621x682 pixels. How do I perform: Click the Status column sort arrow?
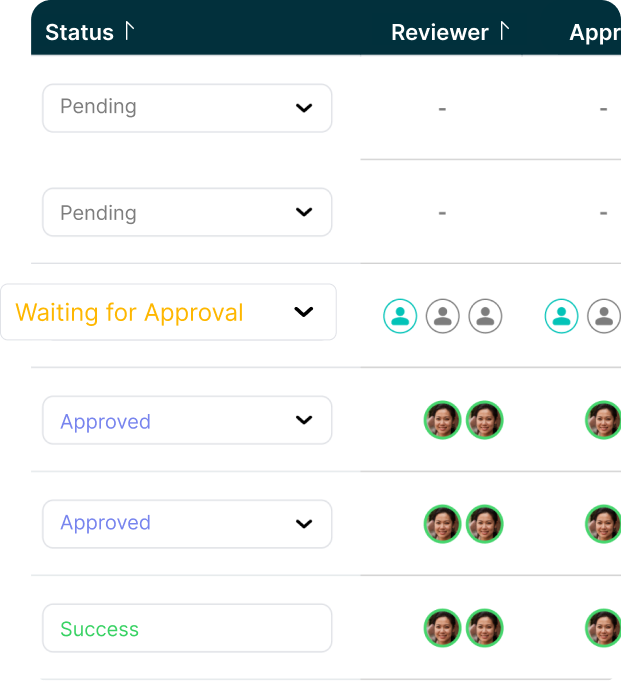click(x=129, y=31)
